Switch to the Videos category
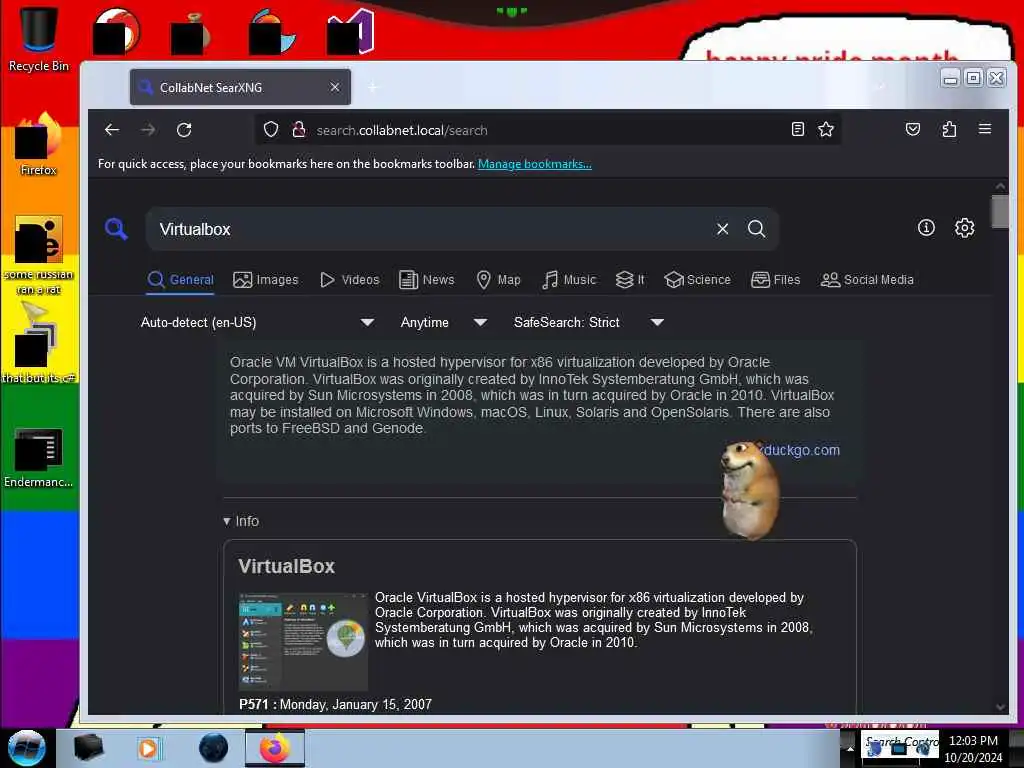 (x=349, y=280)
